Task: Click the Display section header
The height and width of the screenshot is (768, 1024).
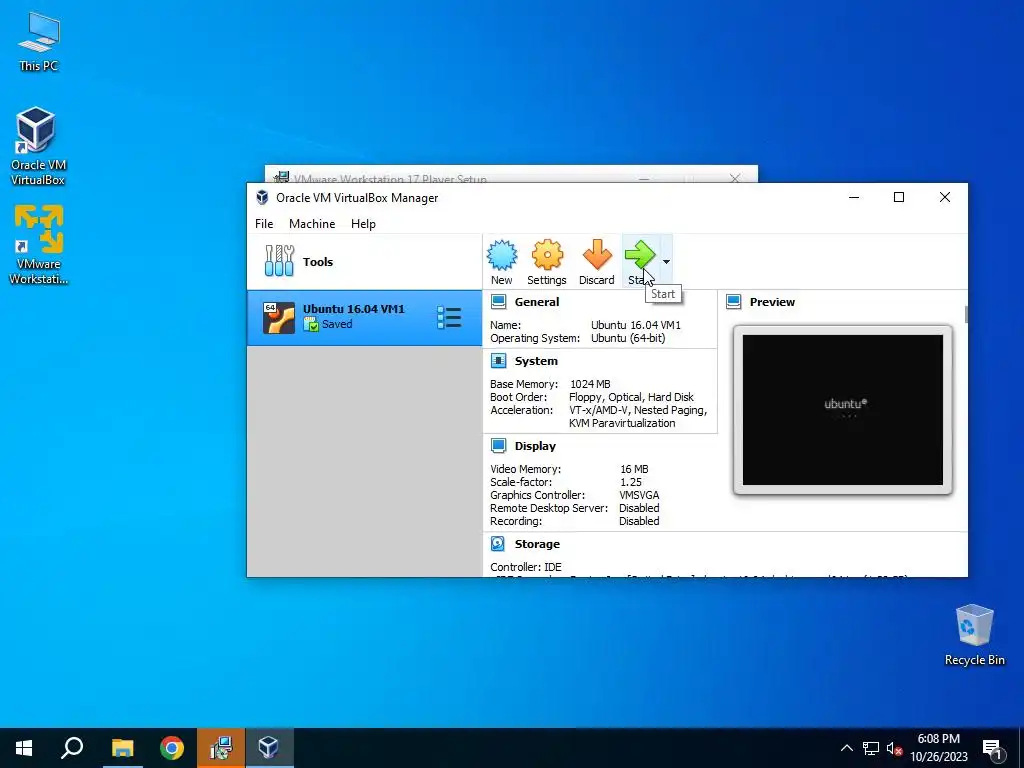Action: coord(535,445)
